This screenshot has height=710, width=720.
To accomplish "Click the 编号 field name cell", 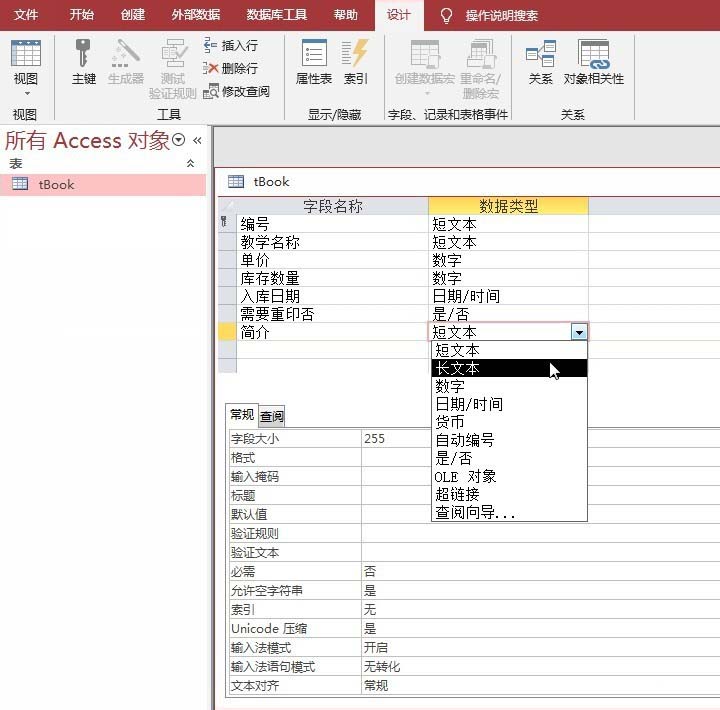I will tap(332, 224).
